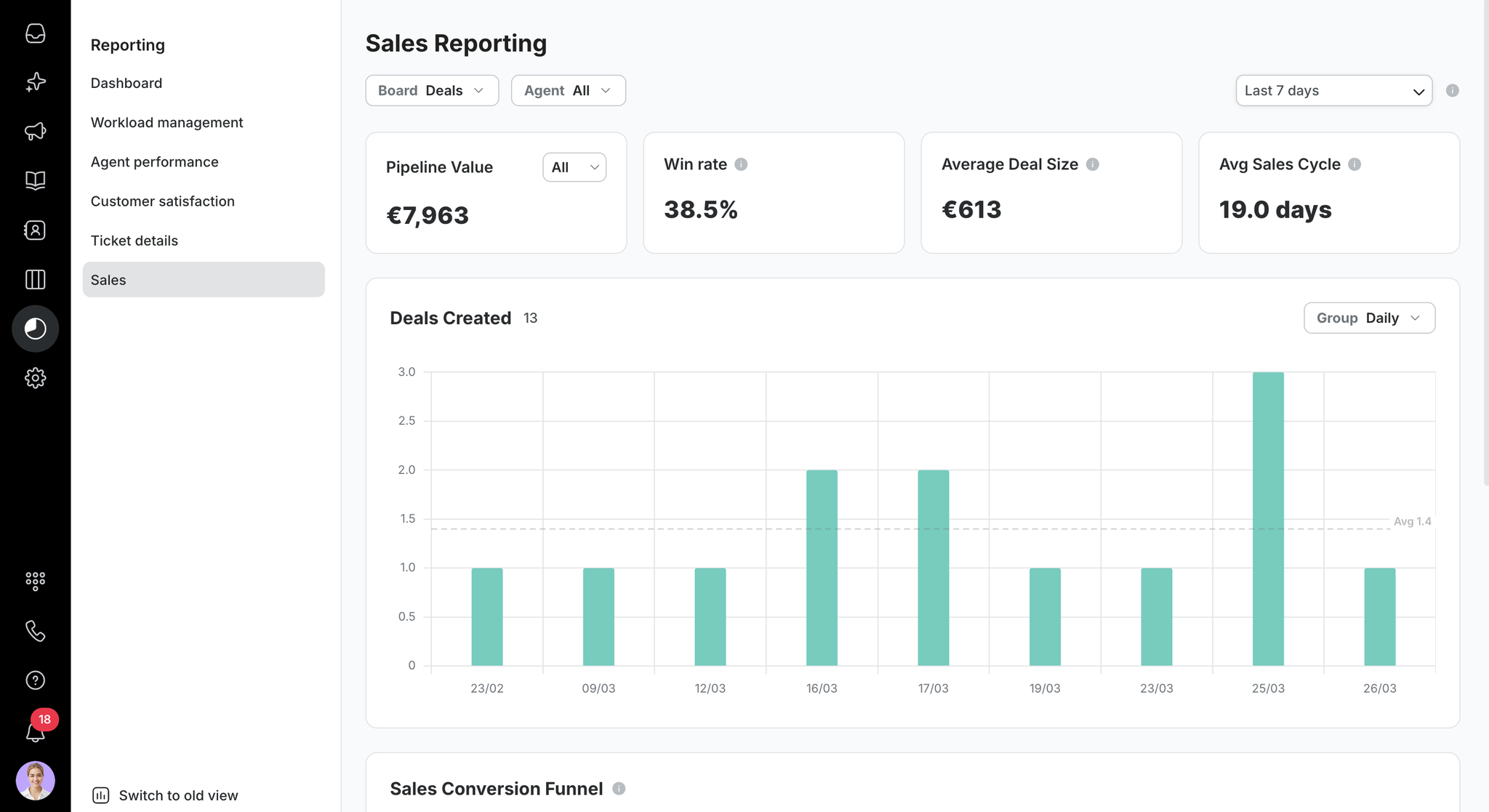The image size is (1489, 812).
Task: Open the Last 7 days date range dropdown
Action: click(1333, 91)
